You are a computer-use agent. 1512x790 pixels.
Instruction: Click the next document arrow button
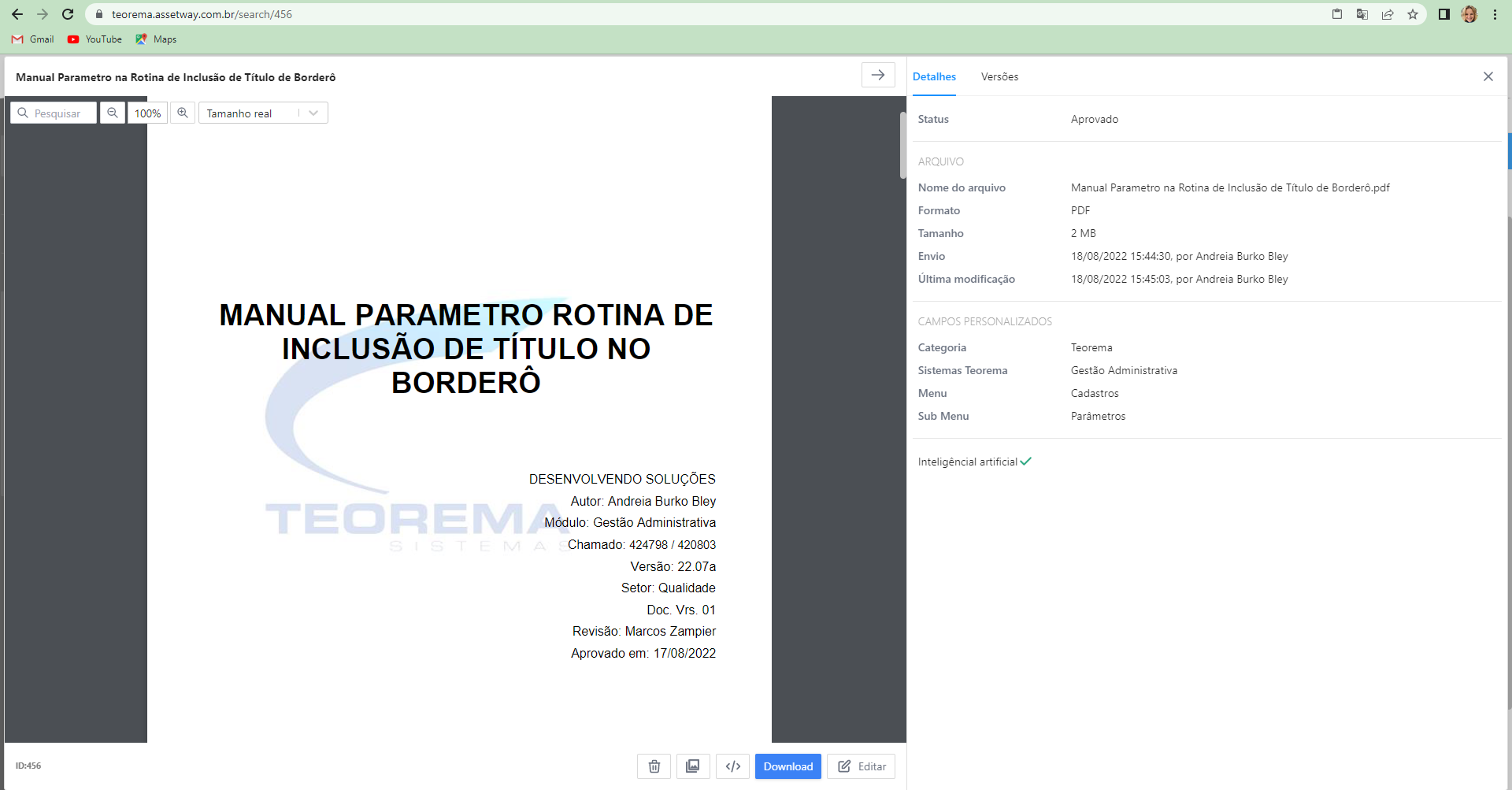click(878, 75)
